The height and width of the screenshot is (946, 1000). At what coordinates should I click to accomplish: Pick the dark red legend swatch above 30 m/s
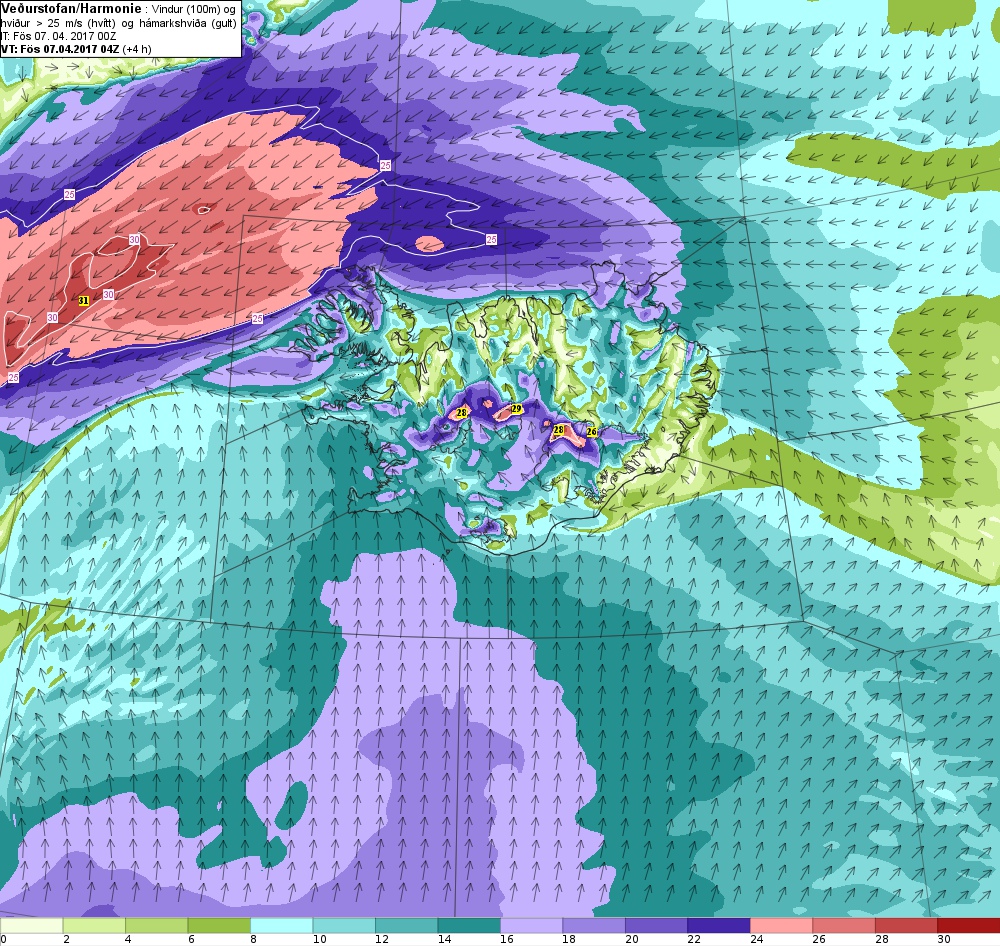[x=969, y=925]
